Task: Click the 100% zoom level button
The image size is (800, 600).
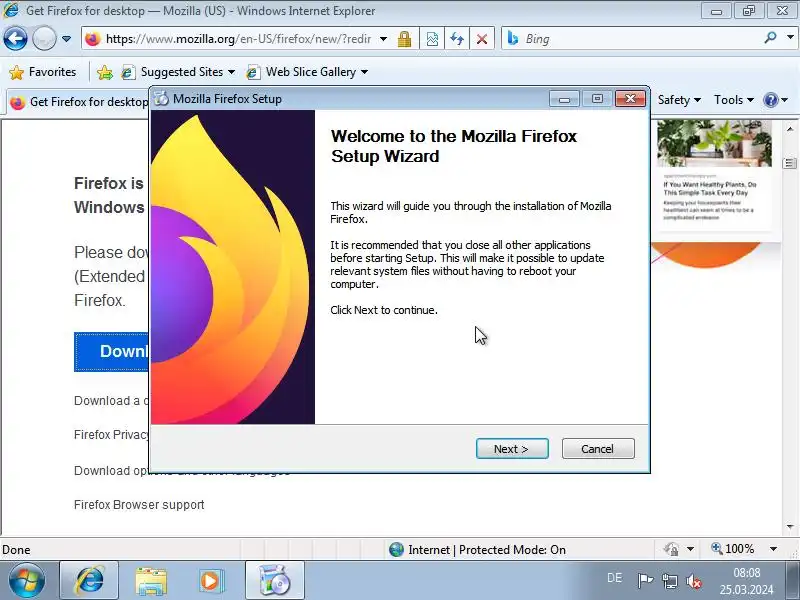Action: [x=733, y=549]
